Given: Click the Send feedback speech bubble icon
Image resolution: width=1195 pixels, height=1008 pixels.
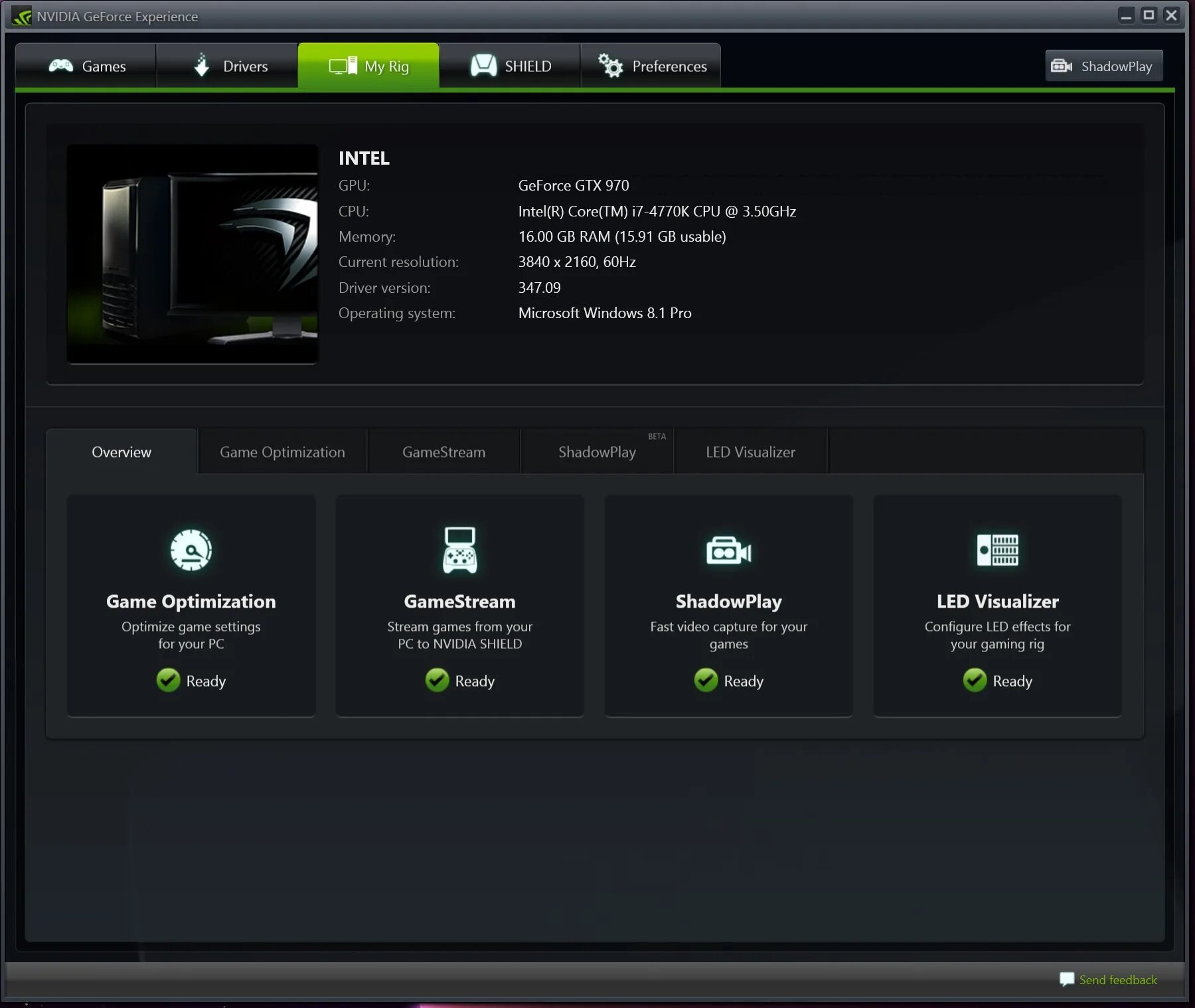Looking at the screenshot, I should click(x=1066, y=979).
